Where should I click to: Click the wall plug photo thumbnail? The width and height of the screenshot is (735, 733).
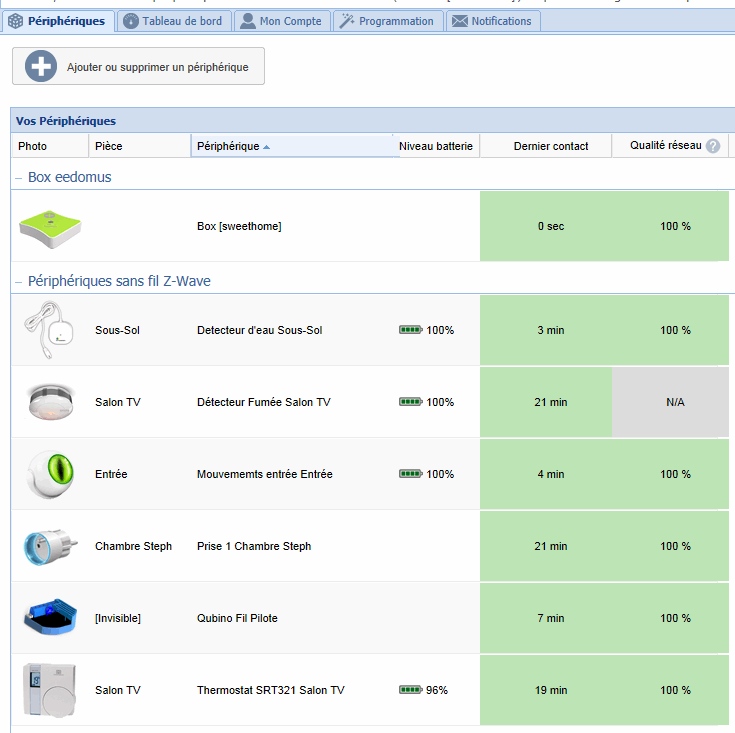click(51, 547)
